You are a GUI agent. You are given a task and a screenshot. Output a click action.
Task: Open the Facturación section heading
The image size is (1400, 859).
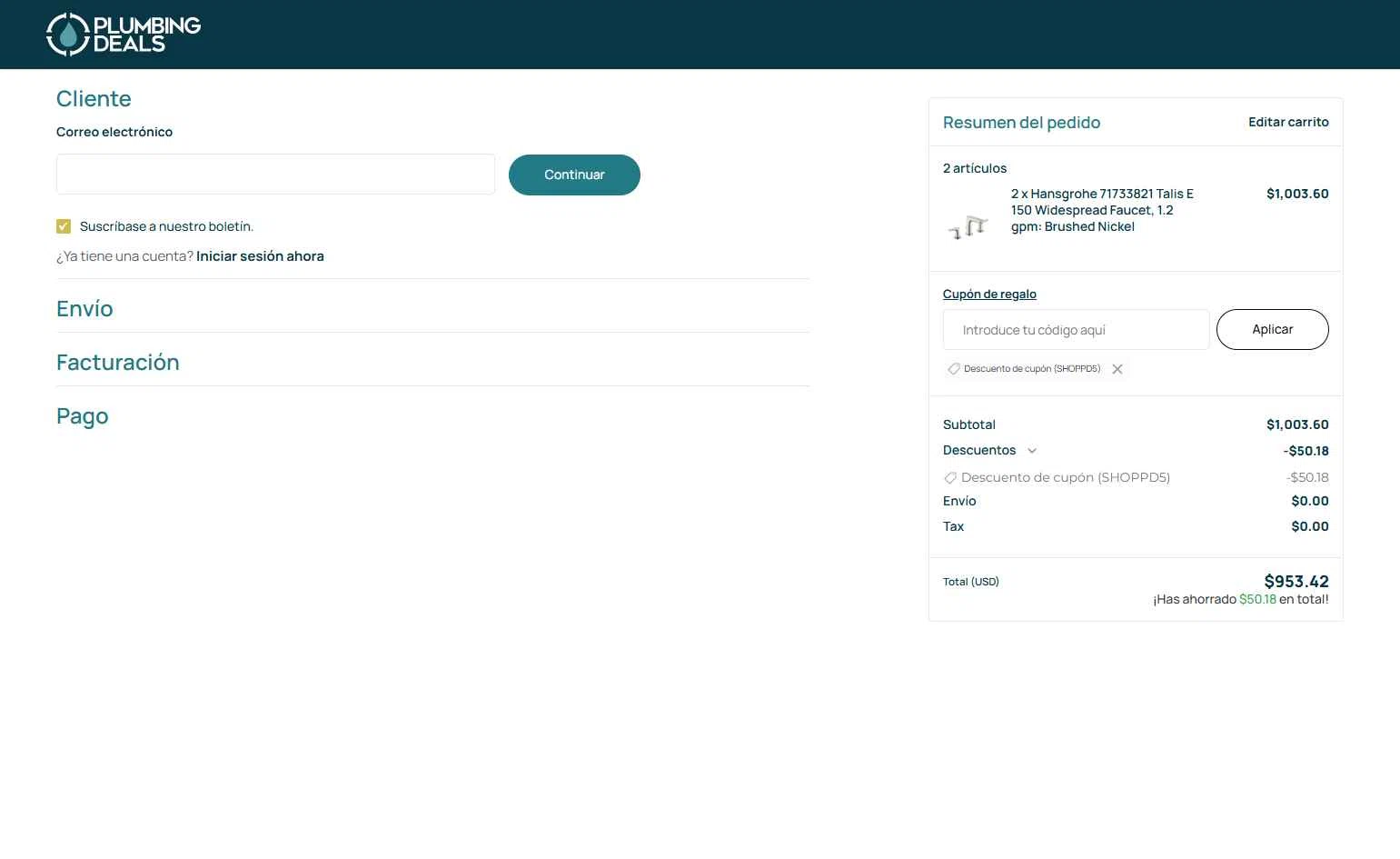[x=118, y=363]
